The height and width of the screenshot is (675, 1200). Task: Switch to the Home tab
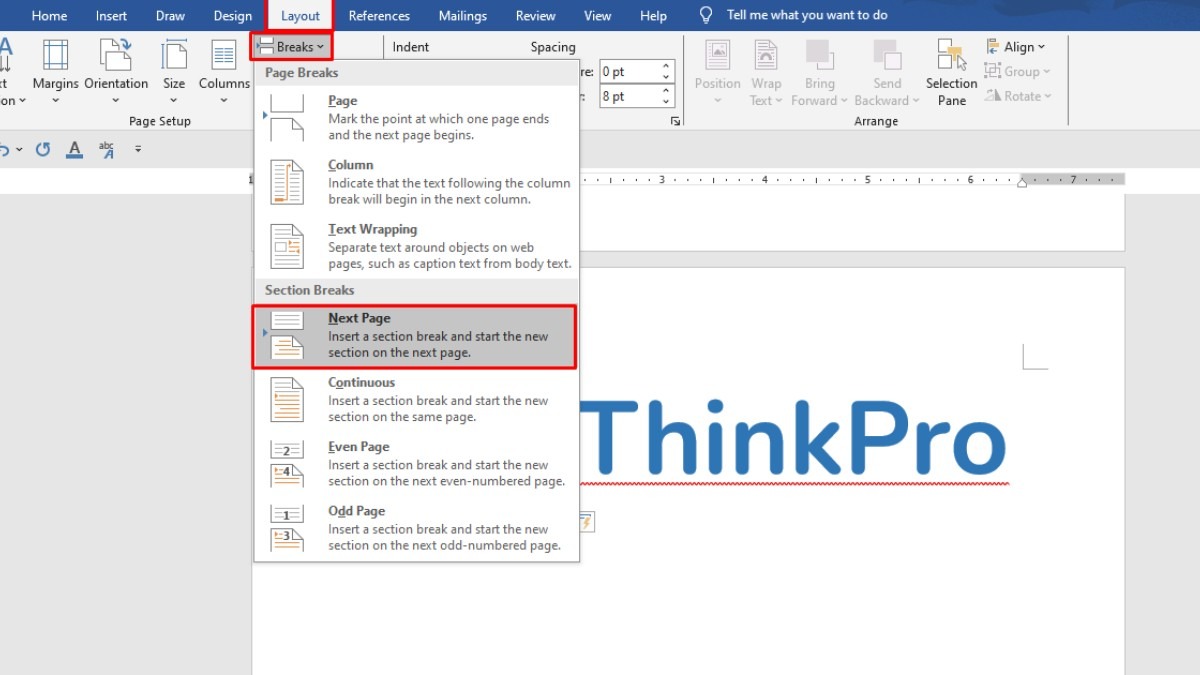click(50, 16)
